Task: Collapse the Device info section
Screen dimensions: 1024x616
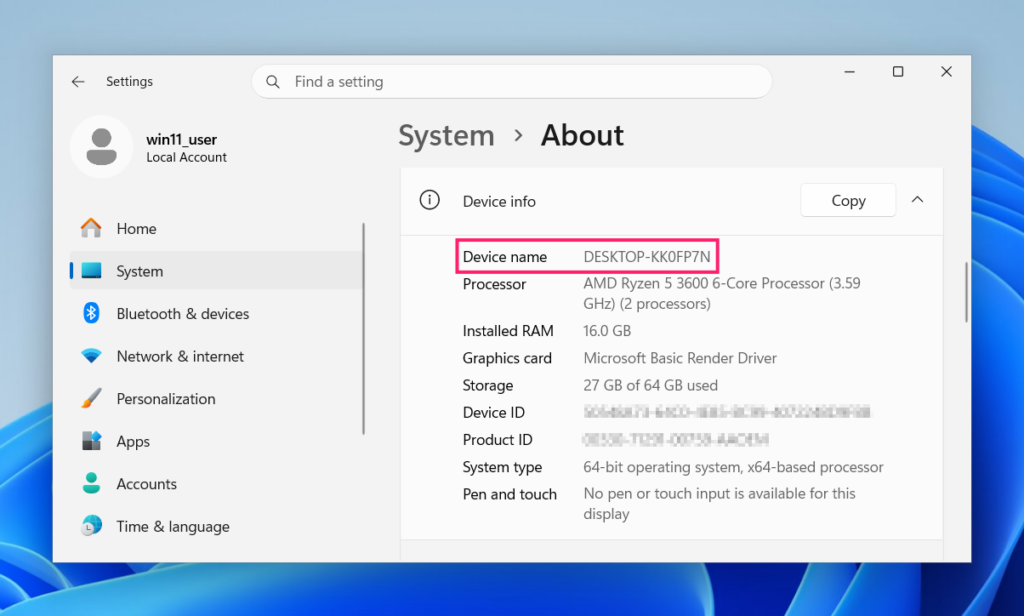Action: tap(917, 200)
